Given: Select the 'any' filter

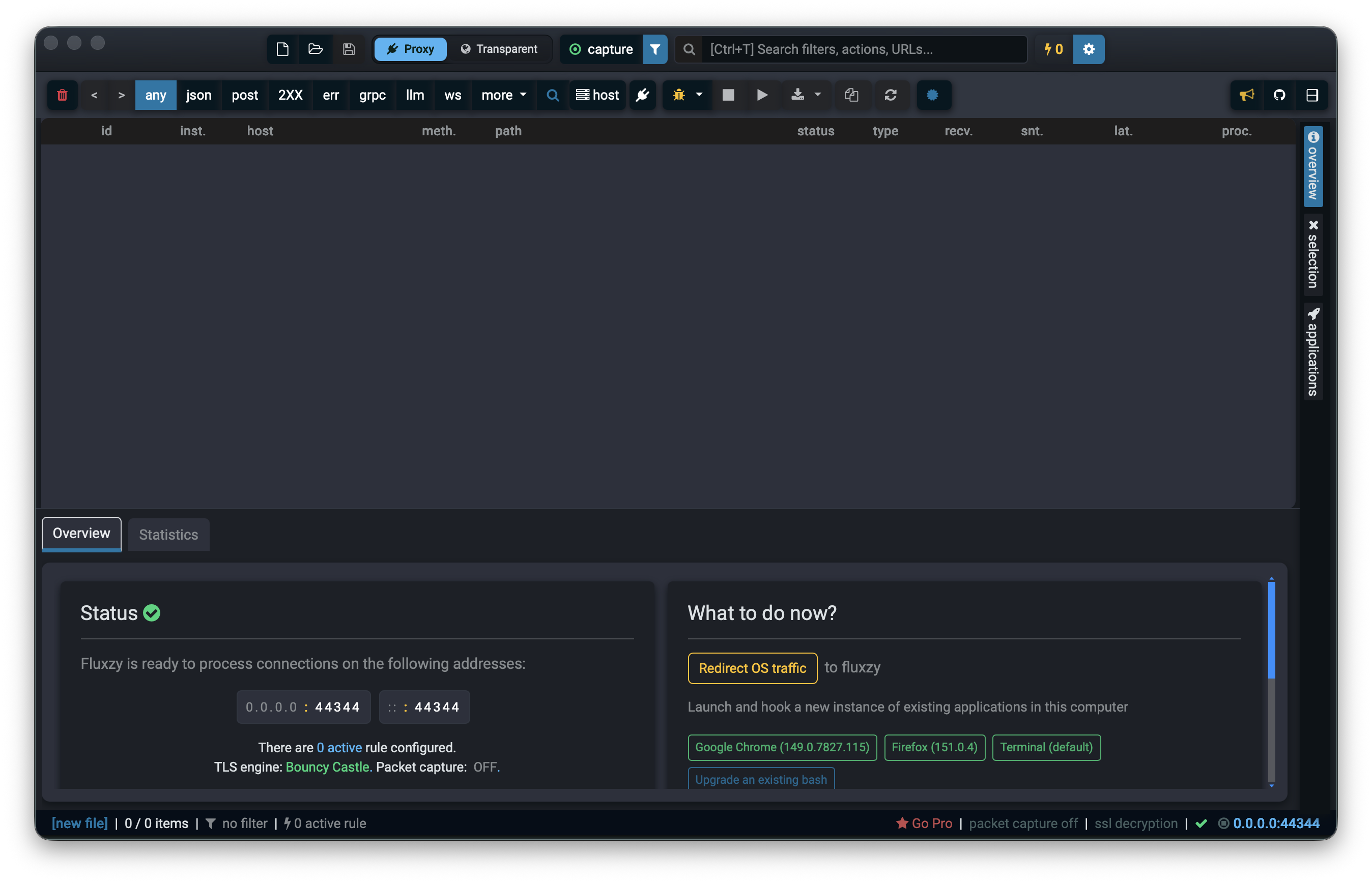Looking at the screenshot, I should point(155,95).
